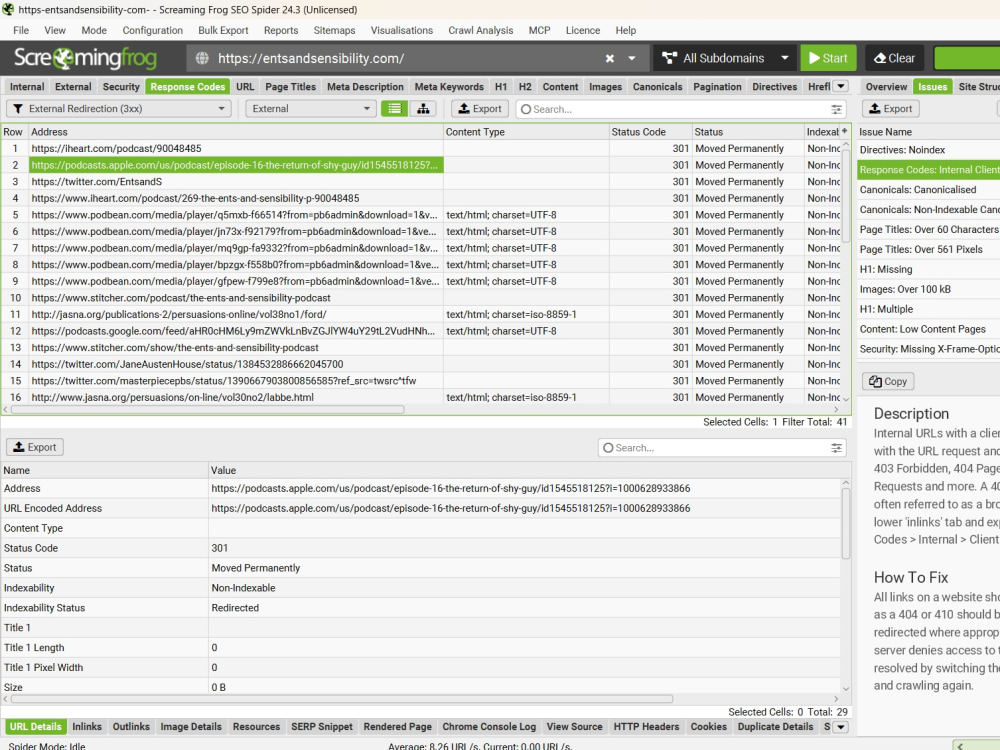Open URL history dropdown arrow

[631, 58]
